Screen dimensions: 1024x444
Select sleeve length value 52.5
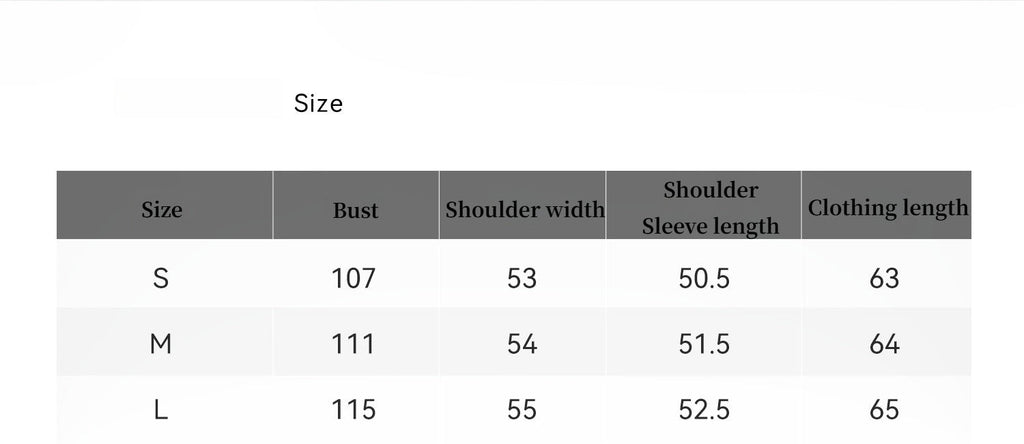[x=704, y=410]
